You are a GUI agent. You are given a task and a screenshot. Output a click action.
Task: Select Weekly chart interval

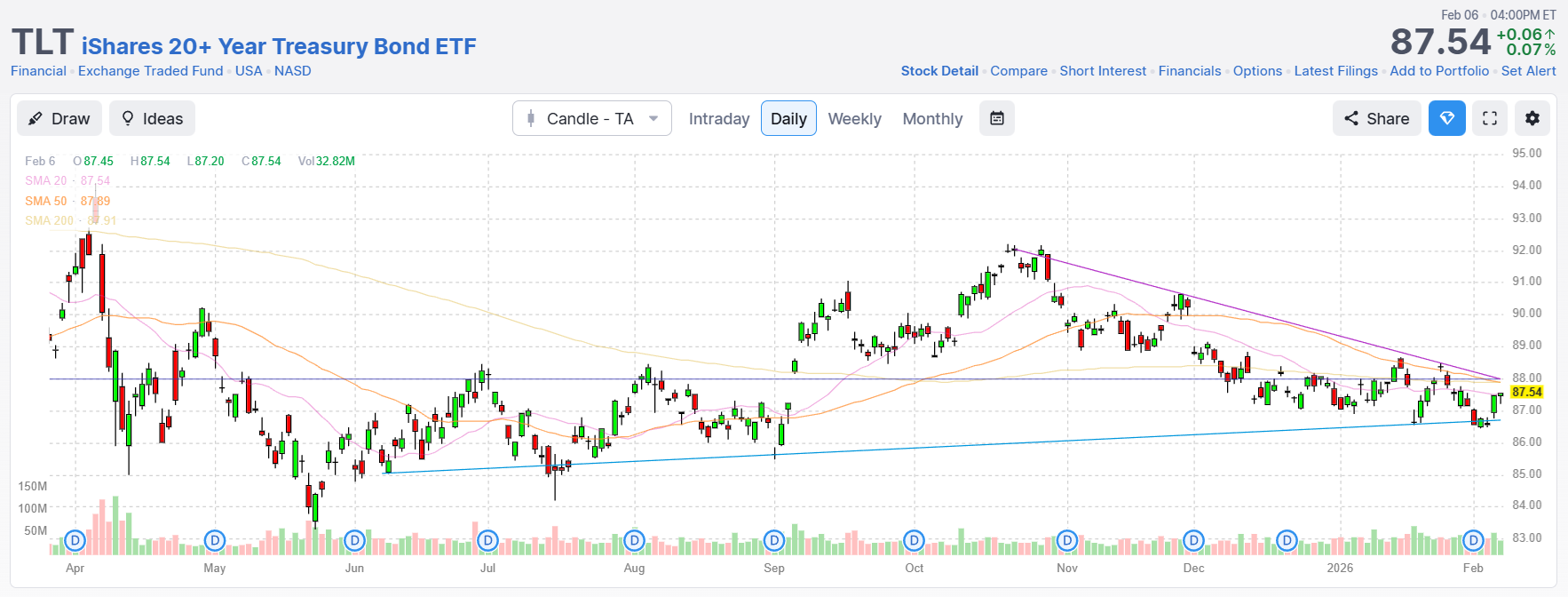click(854, 118)
